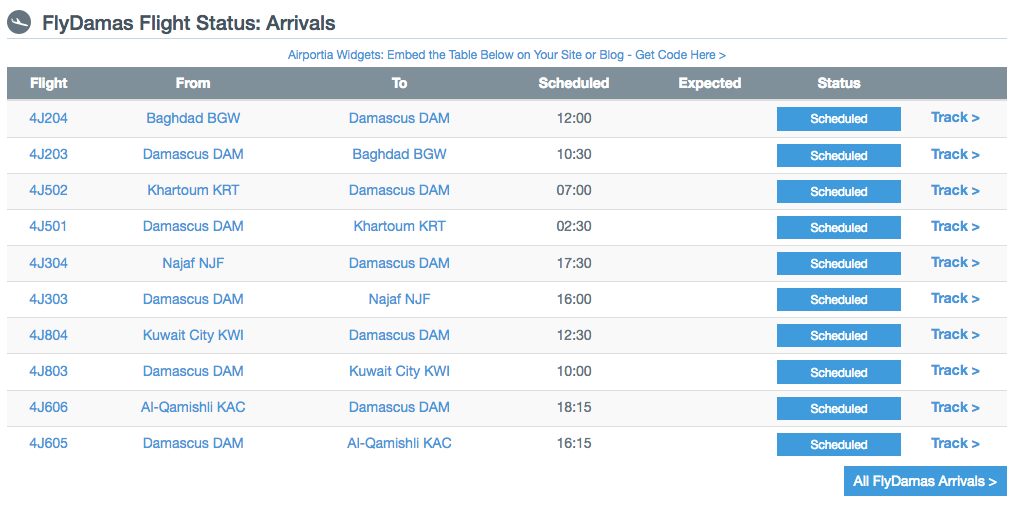
Task: Track flight 4J203 to Baghdad
Action: [x=955, y=155]
